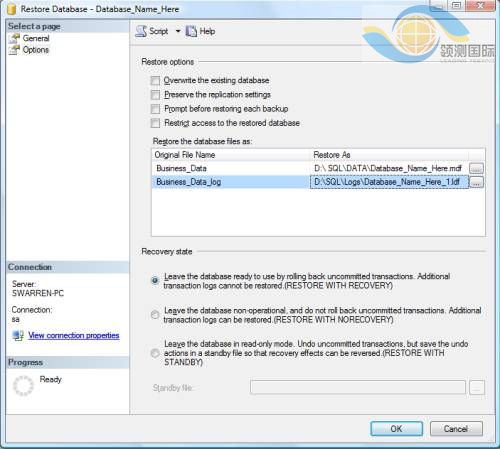Click the Restore As column header
Image resolution: width=500 pixels, height=449 pixels.
point(389,155)
